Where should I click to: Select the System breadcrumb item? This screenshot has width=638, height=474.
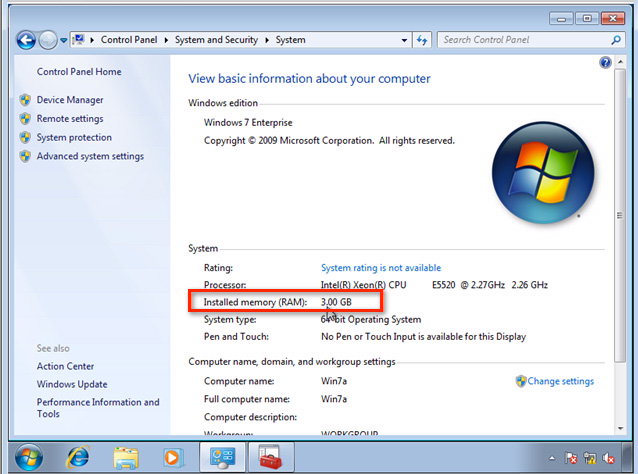click(290, 40)
